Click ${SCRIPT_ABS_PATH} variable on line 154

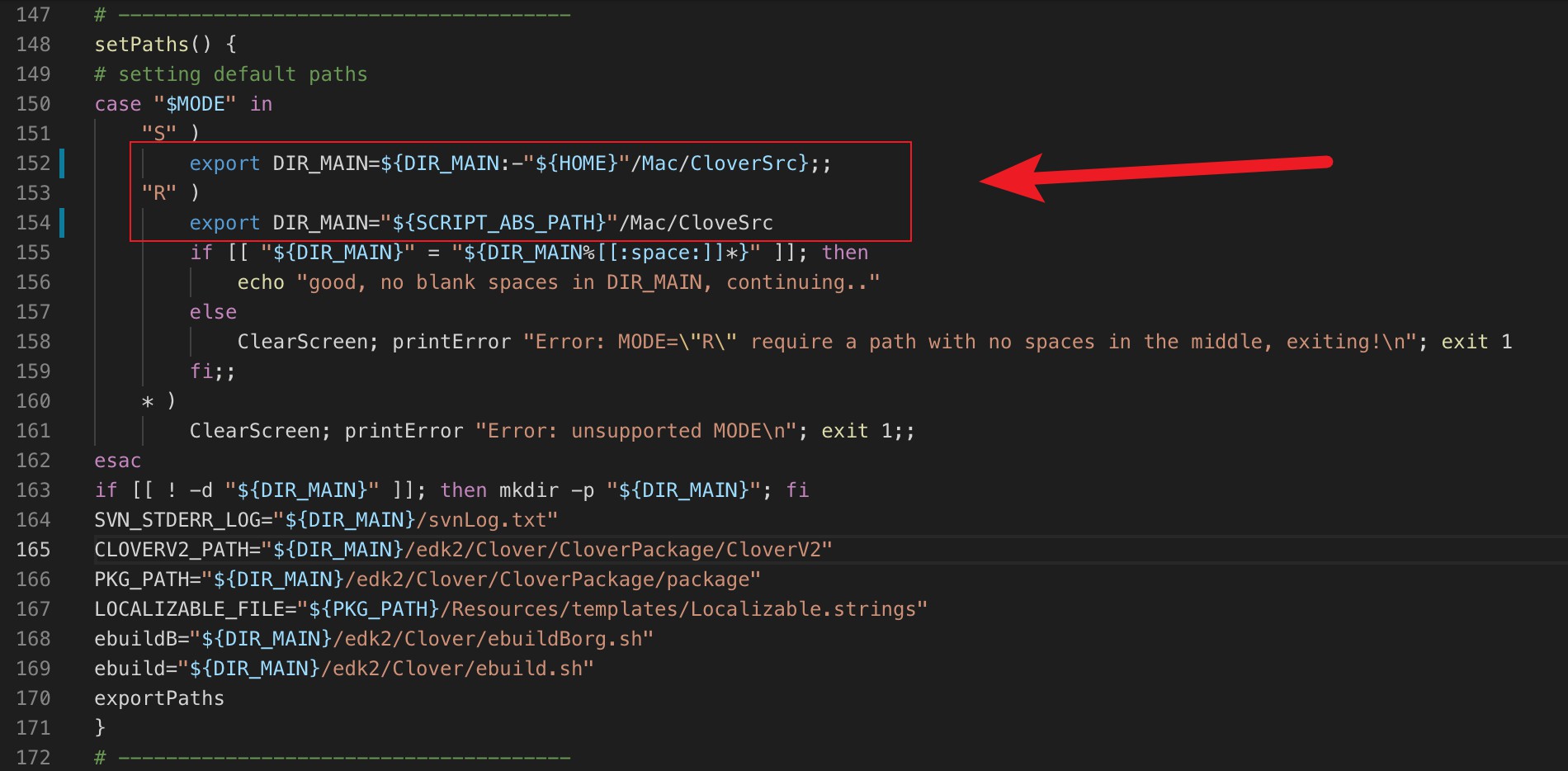pyautogui.click(x=499, y=223)
